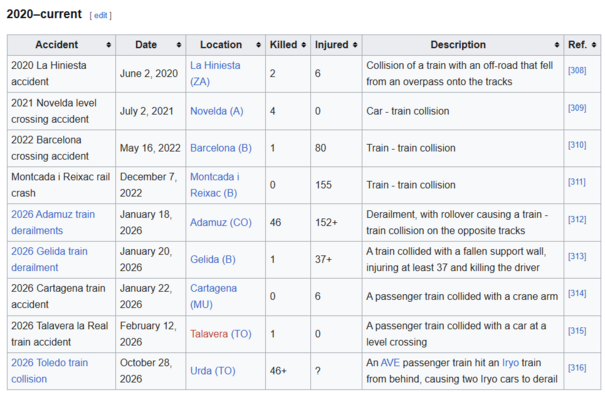This screenshot has width=605, height=400.
Task: Open La Hiniesta (ZA) location link
Action: tap(215, 73)
